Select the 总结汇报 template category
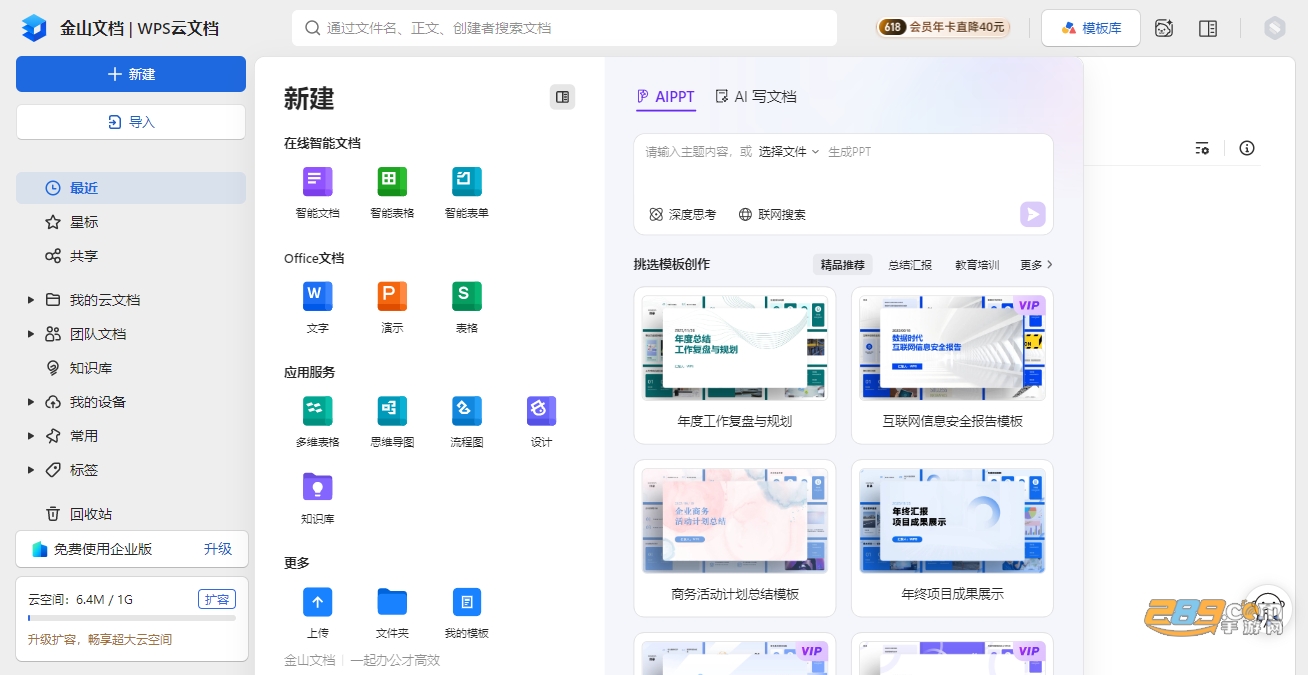 click(910, 265)
